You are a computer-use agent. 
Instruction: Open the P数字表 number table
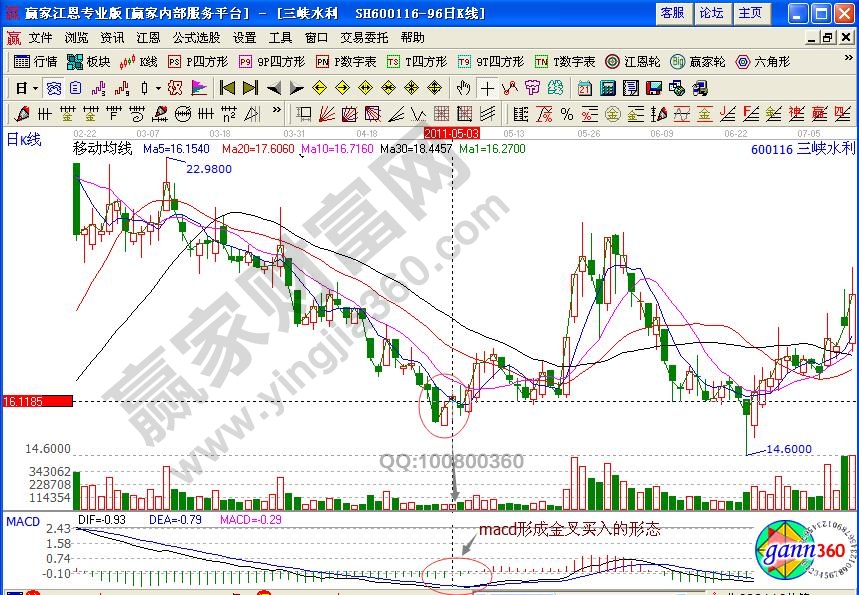(346, 62)
